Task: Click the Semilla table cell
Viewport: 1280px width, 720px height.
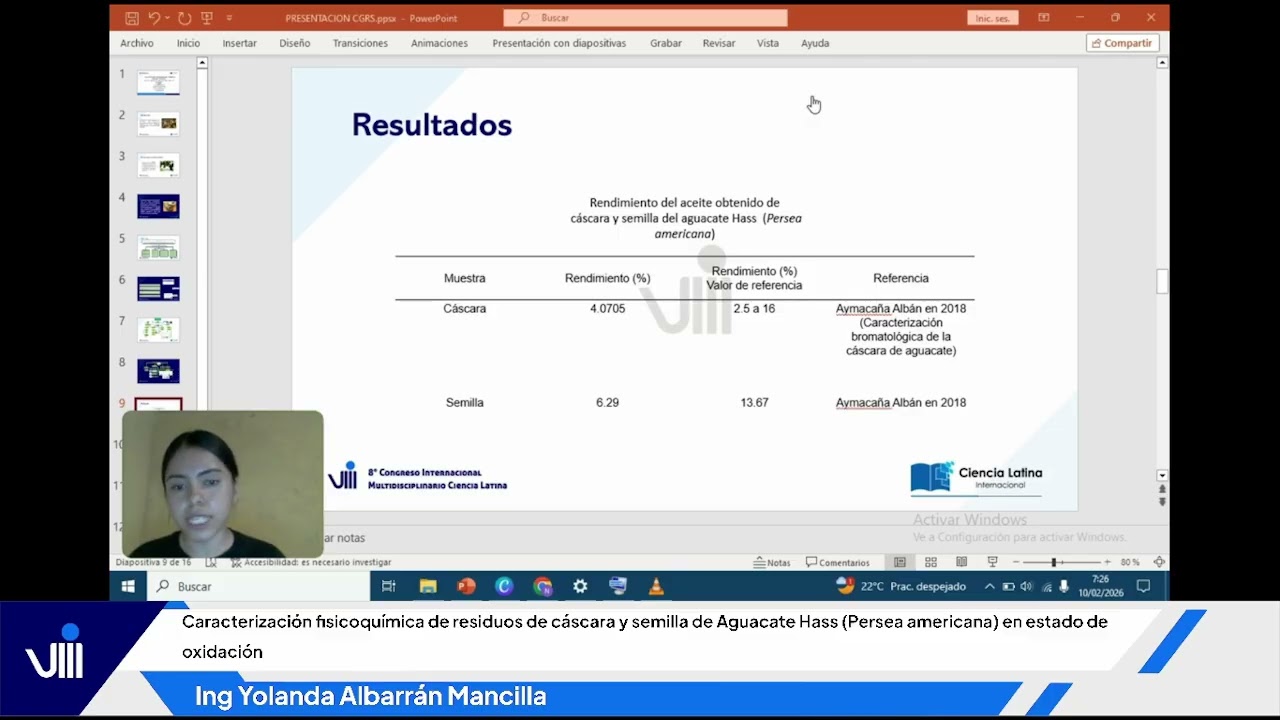Action: click(465, 402)
